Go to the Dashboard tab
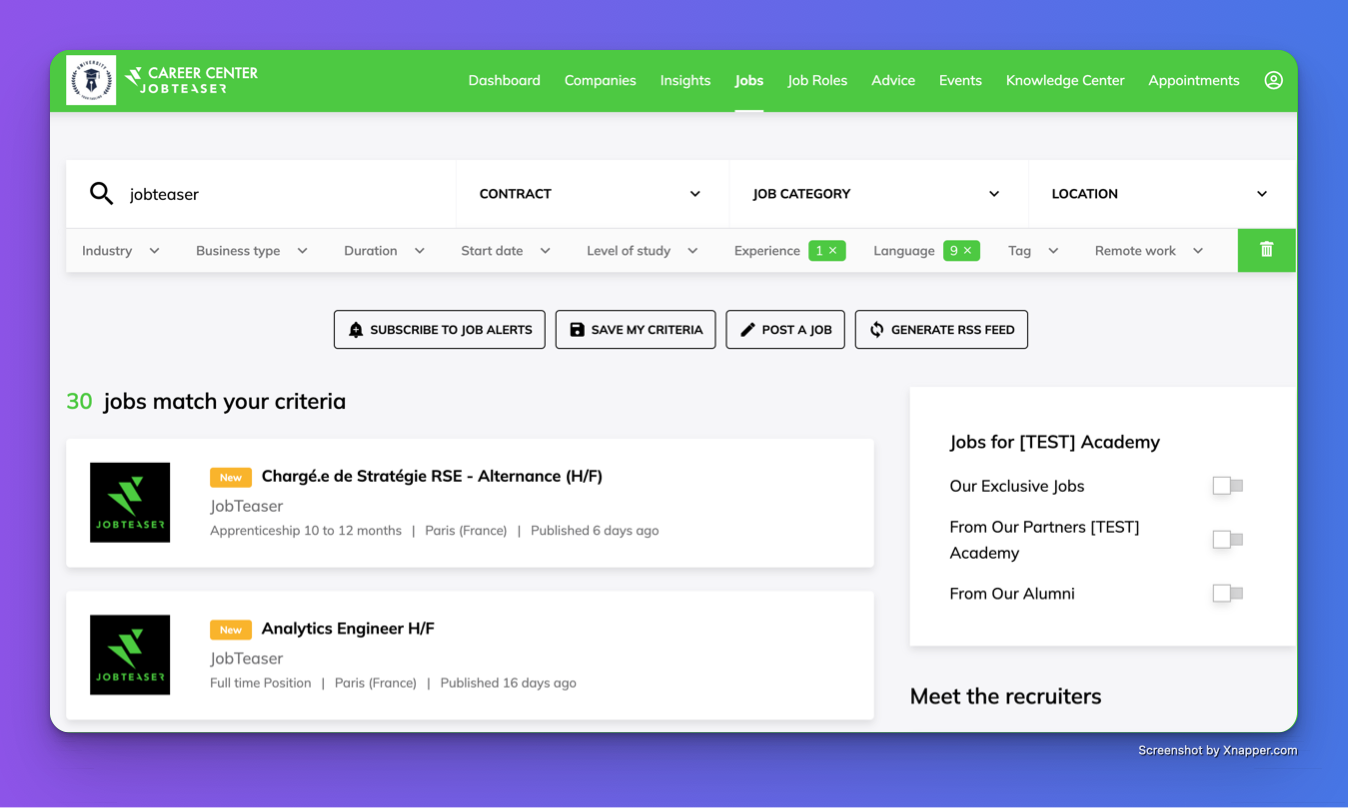1349x808 pixels. (504, 80)
